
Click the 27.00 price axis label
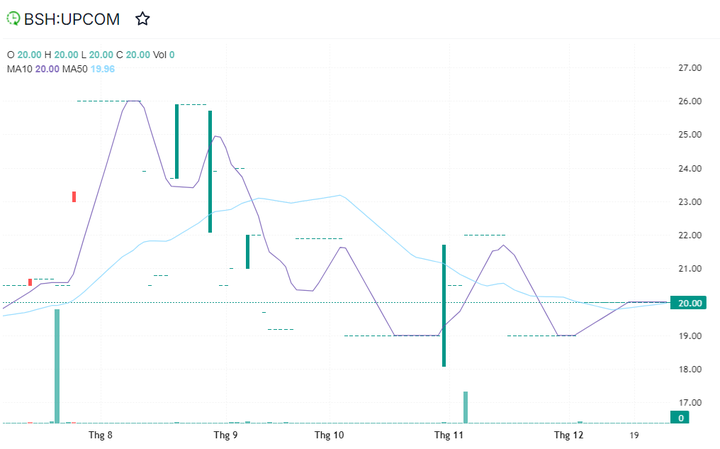pos(690,68)
